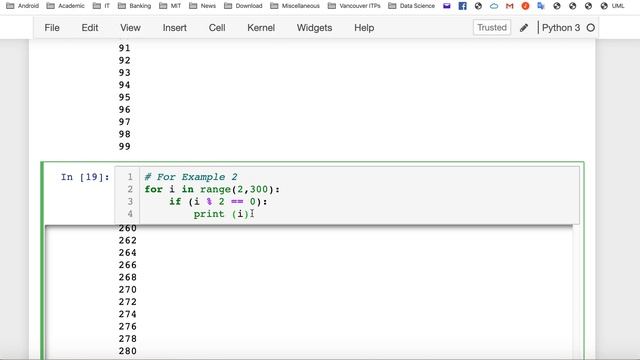
Task: Open the Download bookmarks folder
Action: (243, 6)
